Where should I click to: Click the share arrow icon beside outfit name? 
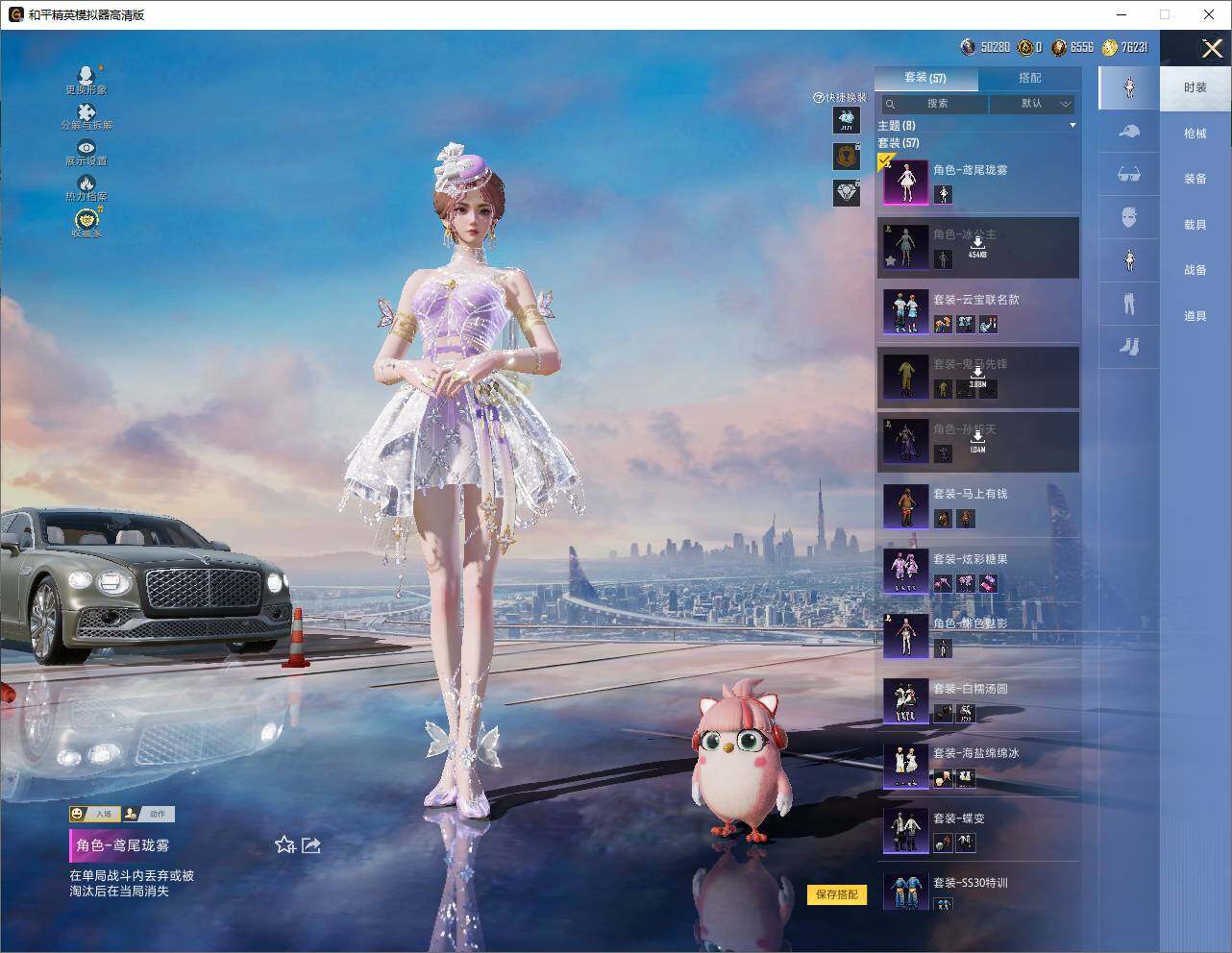[310, 845]
